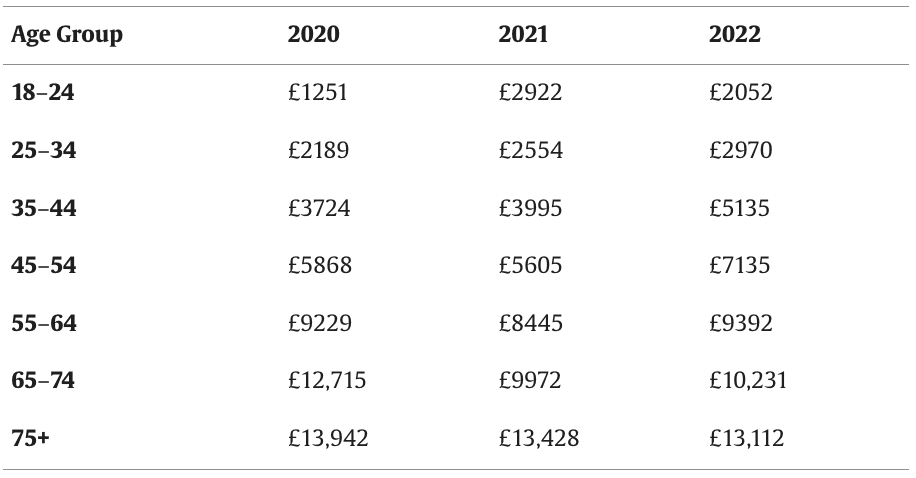The height and width of the screenshot is (478, 916).
Task: Select the 45–54 row label
Action: tap(44, 266)
